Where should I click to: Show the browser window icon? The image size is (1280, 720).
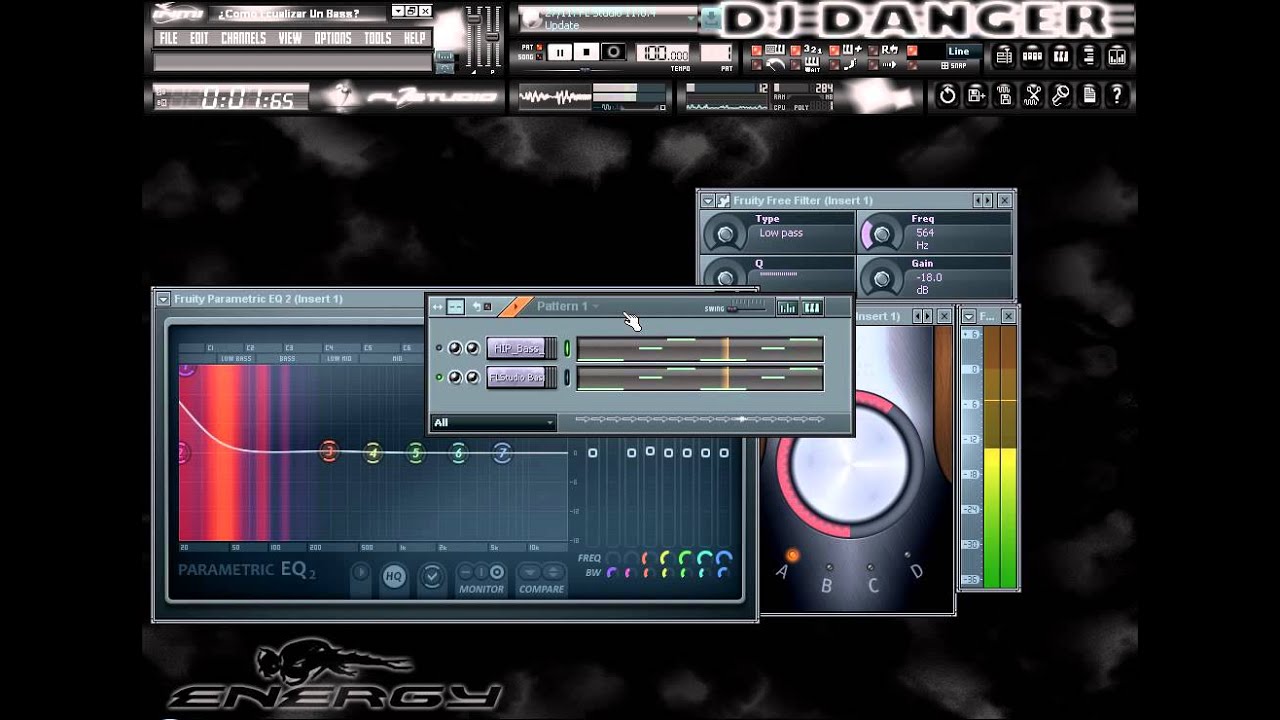pos(1089,56)
